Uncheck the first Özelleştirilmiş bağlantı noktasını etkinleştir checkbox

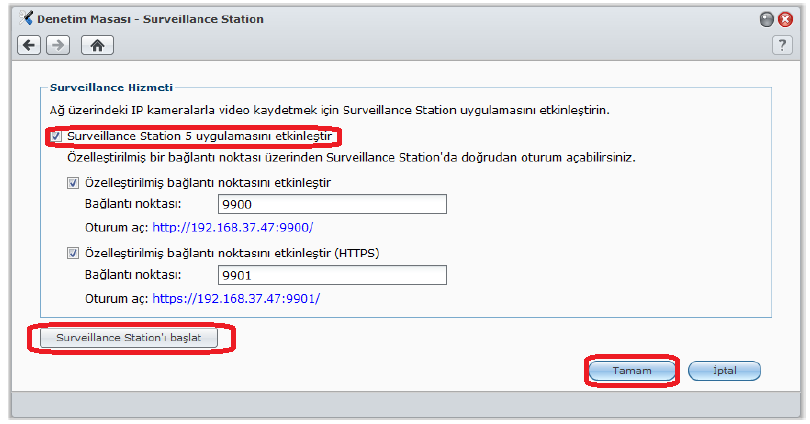pos(73,183)
